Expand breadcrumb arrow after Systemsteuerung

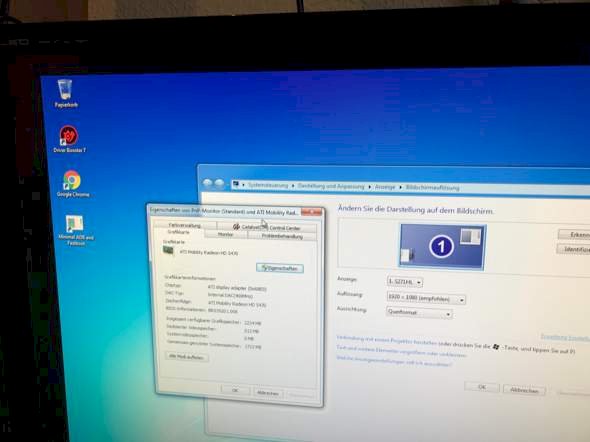click(x=293, y=186)
